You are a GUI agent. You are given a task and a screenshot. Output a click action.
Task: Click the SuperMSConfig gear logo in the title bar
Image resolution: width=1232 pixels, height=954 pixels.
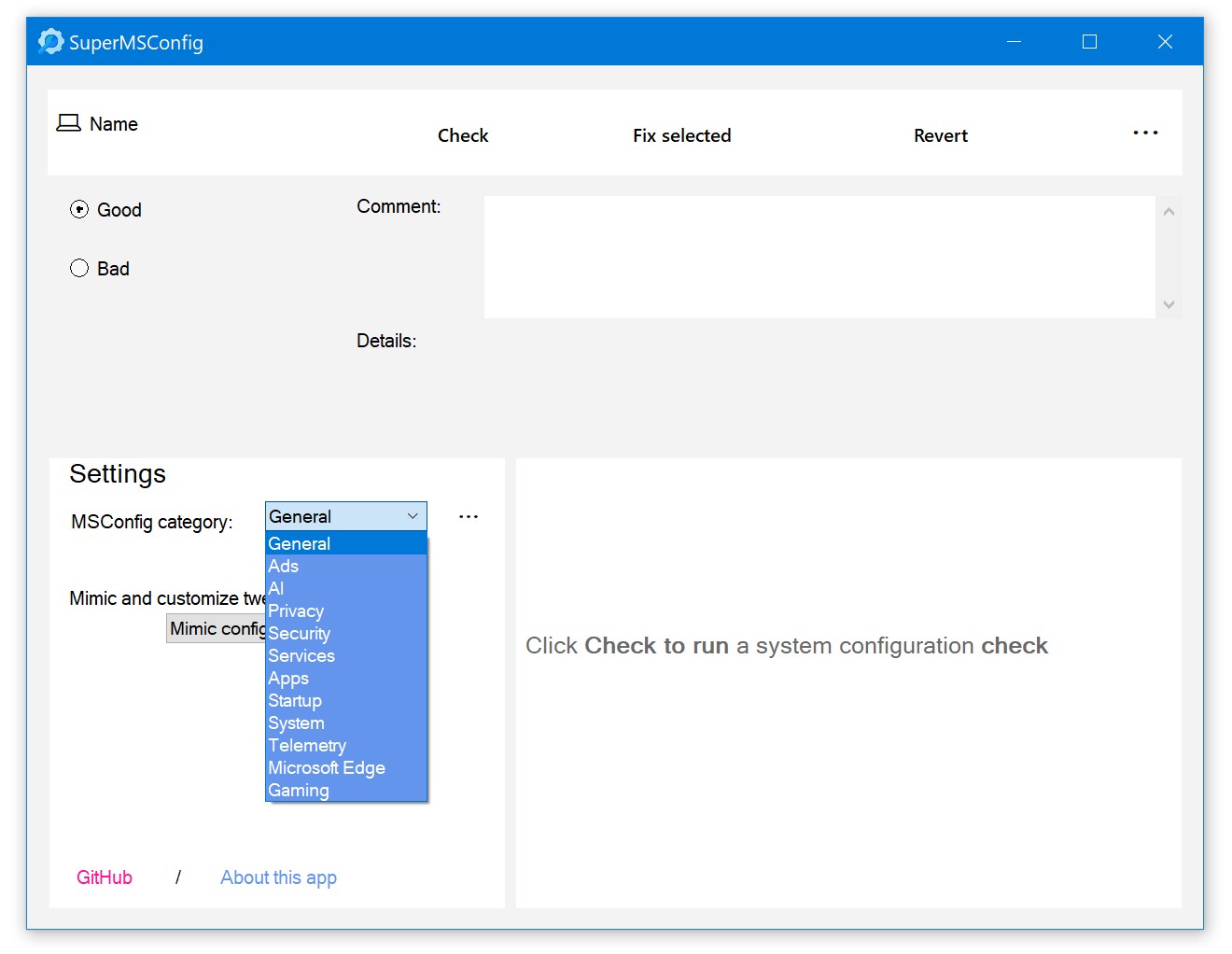[x=50, y=41]
